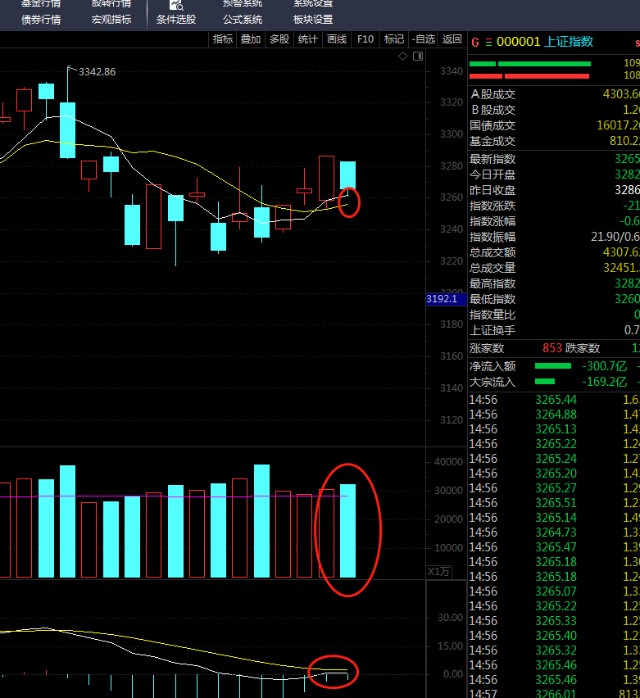Click the green list icon before 000001

[x=488, y=42]
